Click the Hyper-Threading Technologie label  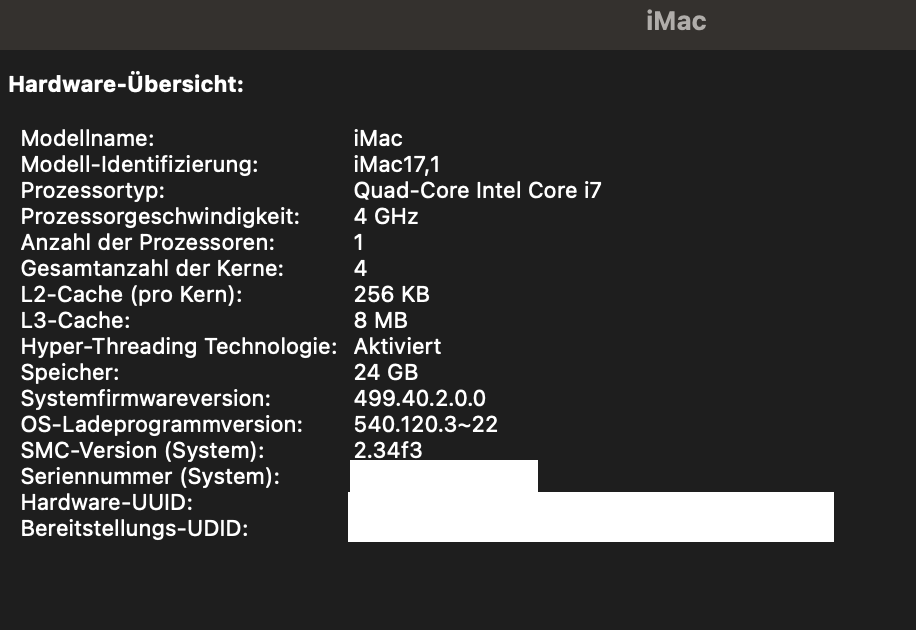[x=179, y=346]
